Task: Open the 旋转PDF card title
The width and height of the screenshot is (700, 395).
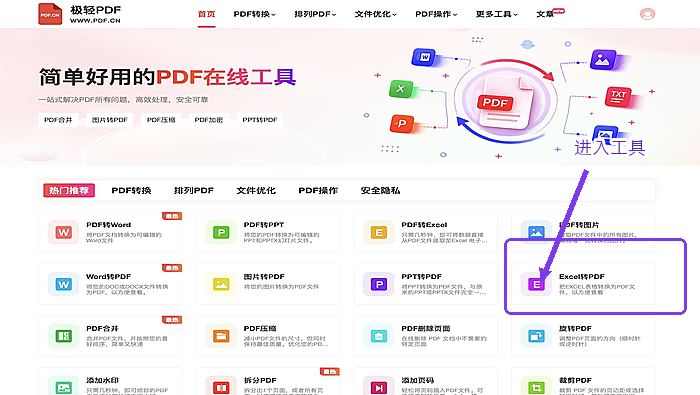Action: [575, 328]
